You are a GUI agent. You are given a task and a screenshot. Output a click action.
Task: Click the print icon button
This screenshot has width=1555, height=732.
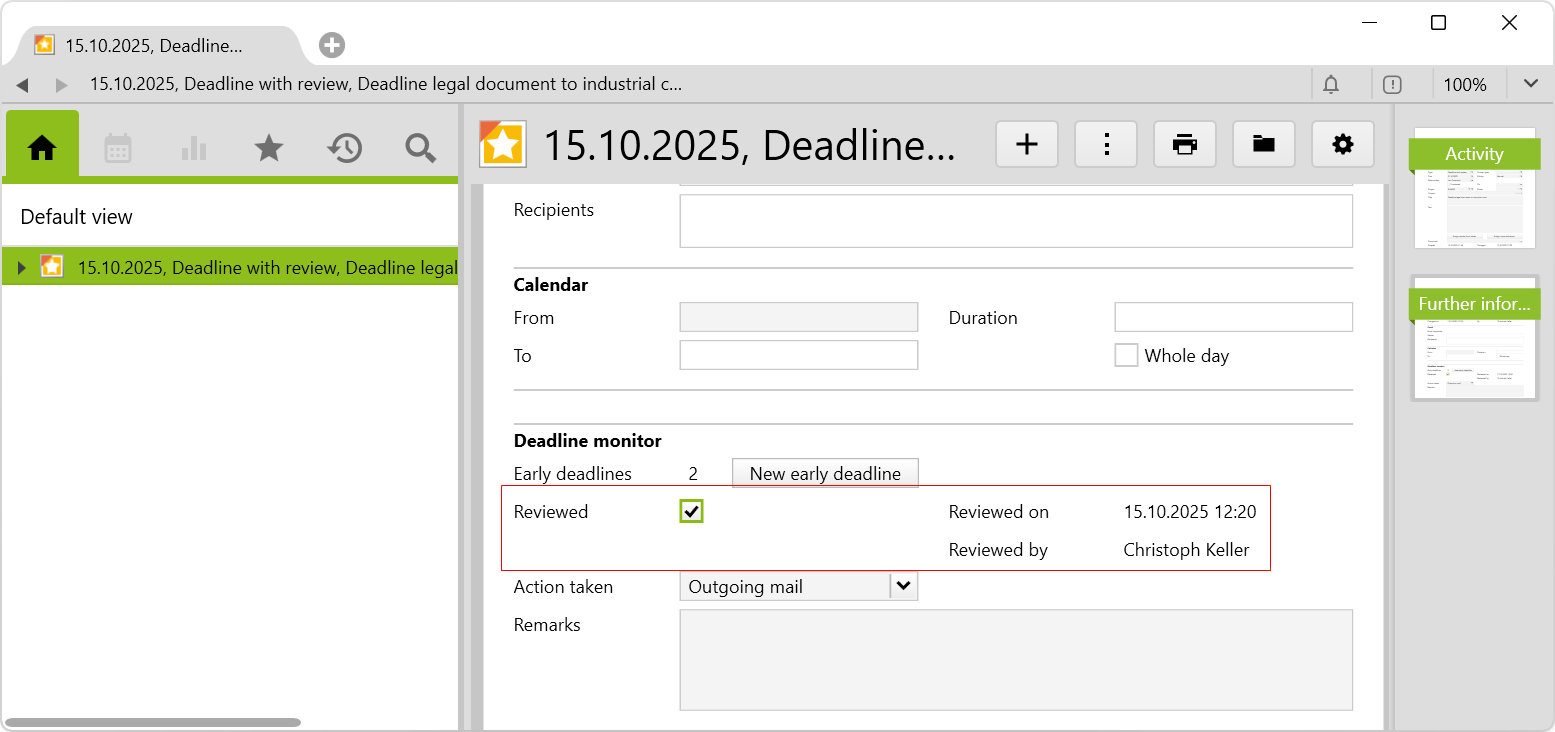[1185, 145]
